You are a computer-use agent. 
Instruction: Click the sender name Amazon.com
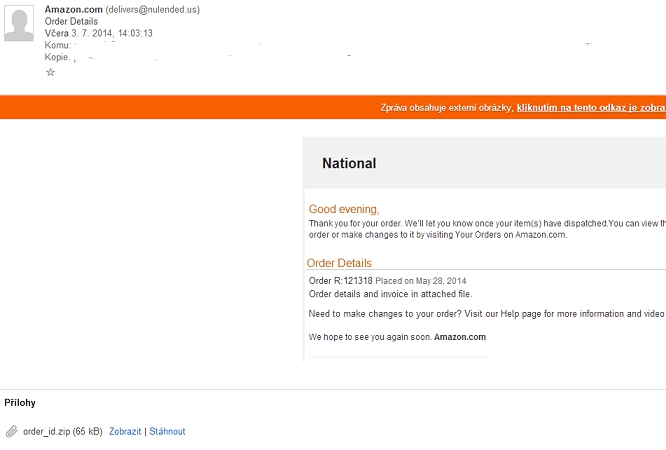pyautogui.click(x=73, y=9)
